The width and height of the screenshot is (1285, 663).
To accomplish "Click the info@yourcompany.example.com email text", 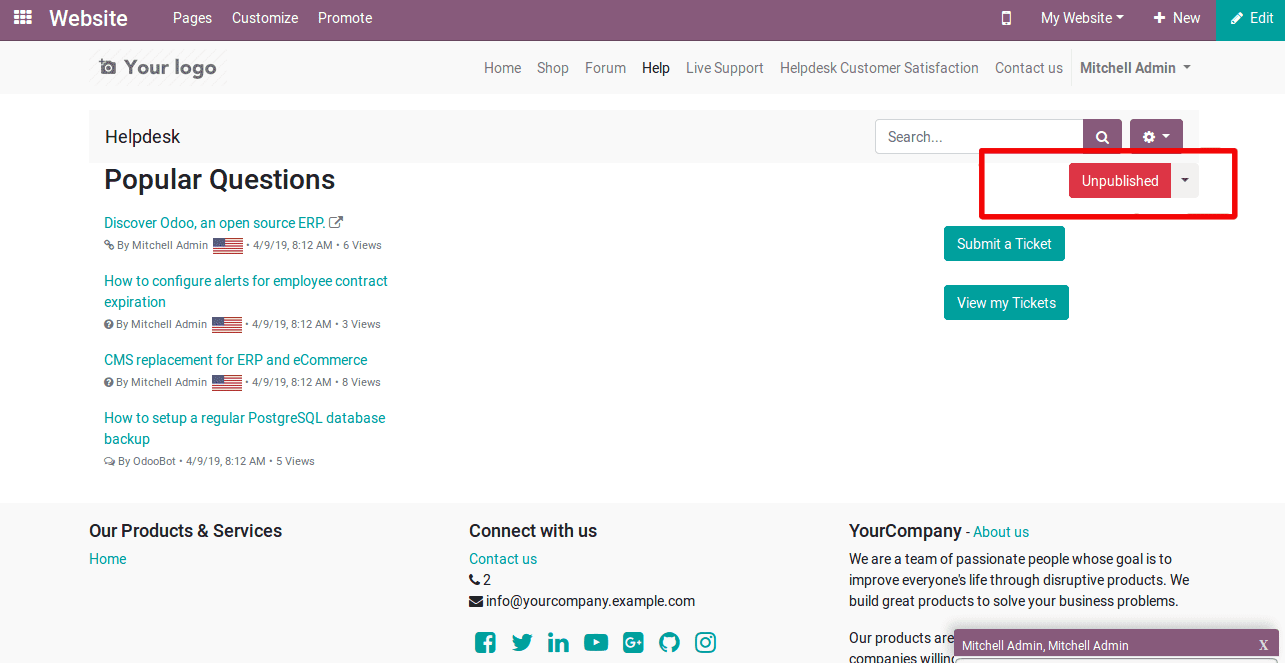I will click(x=590, y=601).
